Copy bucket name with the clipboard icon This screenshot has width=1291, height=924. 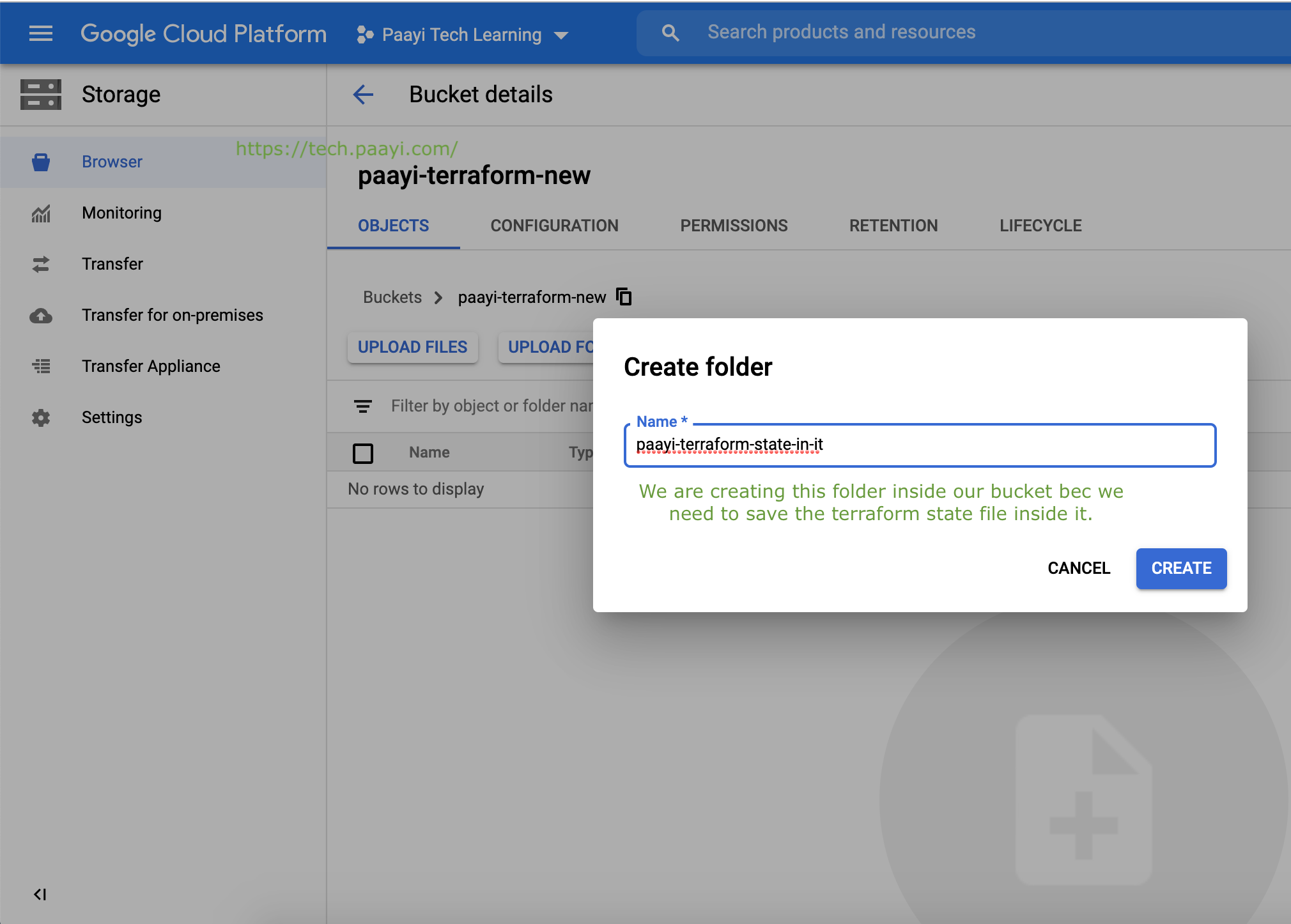coord(624,296)
